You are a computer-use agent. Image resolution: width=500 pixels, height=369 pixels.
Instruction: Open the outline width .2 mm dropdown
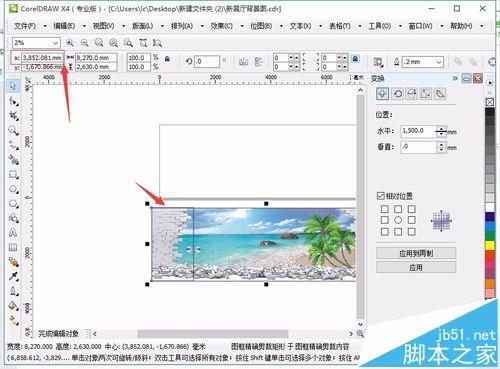[439, 62]
